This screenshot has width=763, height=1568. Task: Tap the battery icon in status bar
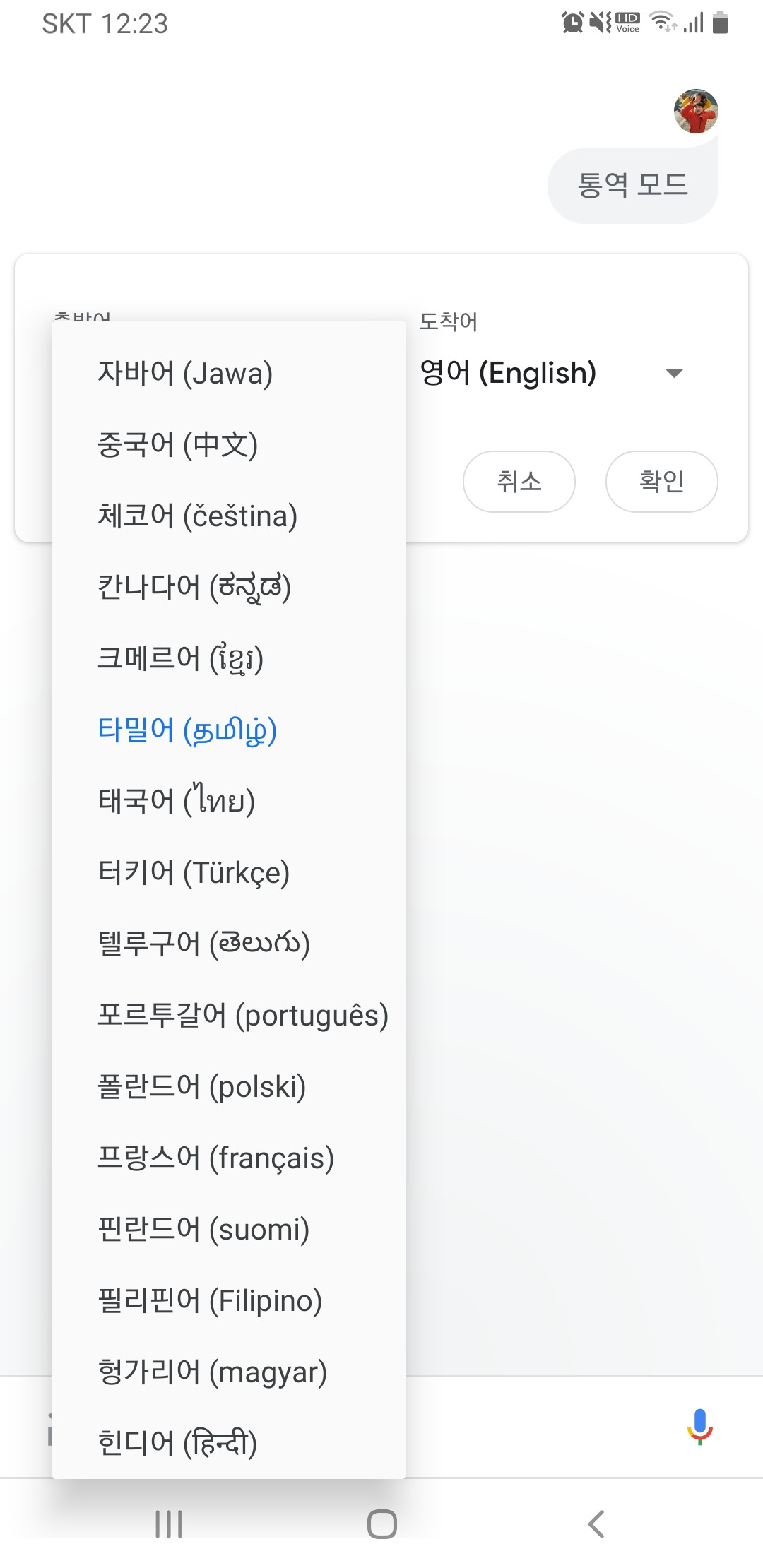tap(720, 23)
